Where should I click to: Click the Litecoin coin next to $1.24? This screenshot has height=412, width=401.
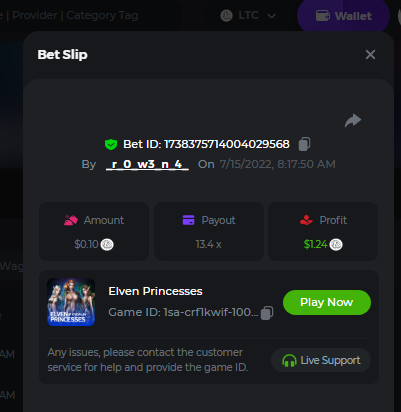(x=336, y=244)
